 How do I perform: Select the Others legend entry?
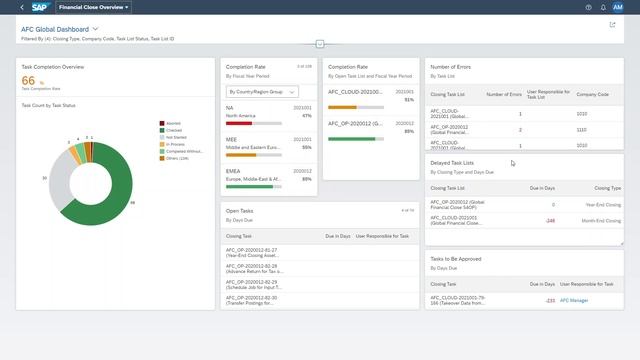point(174,158)
